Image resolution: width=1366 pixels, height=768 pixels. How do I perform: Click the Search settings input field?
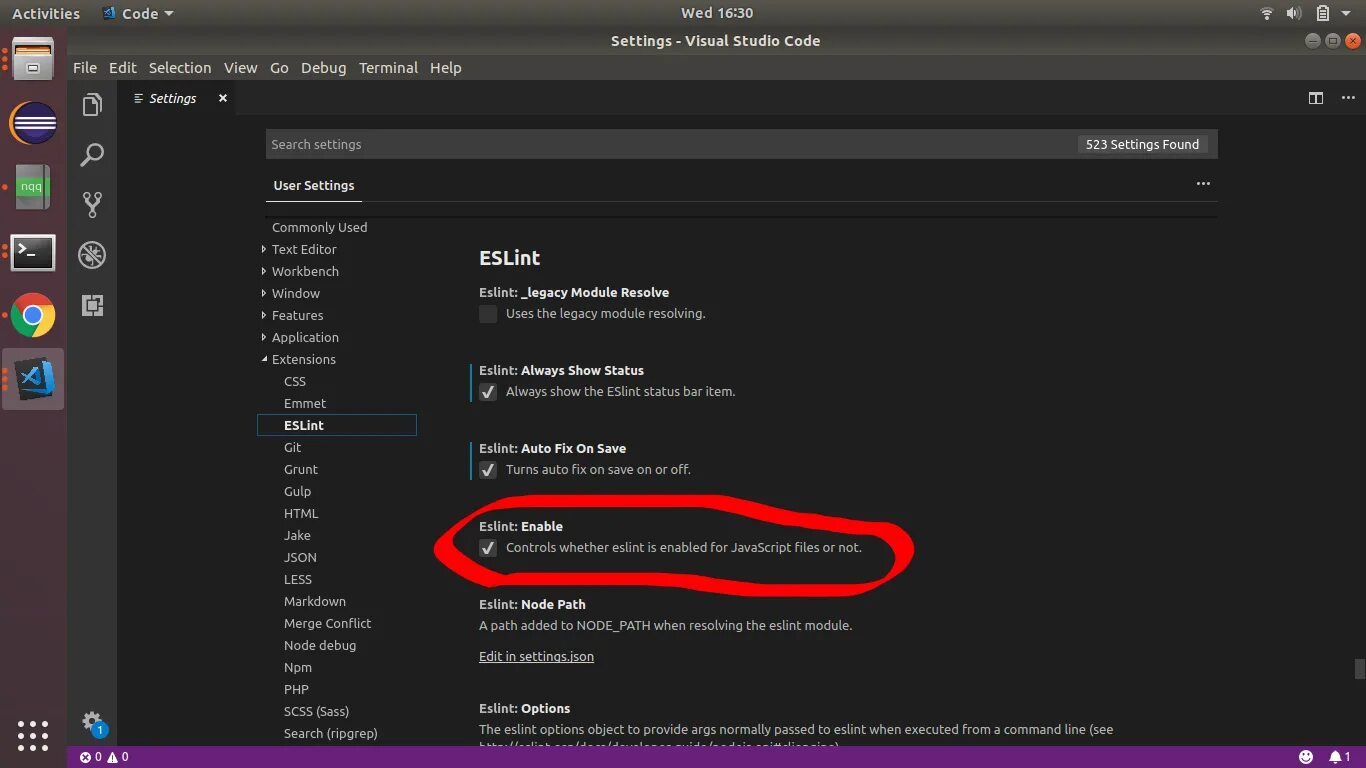tap(670, 144)
